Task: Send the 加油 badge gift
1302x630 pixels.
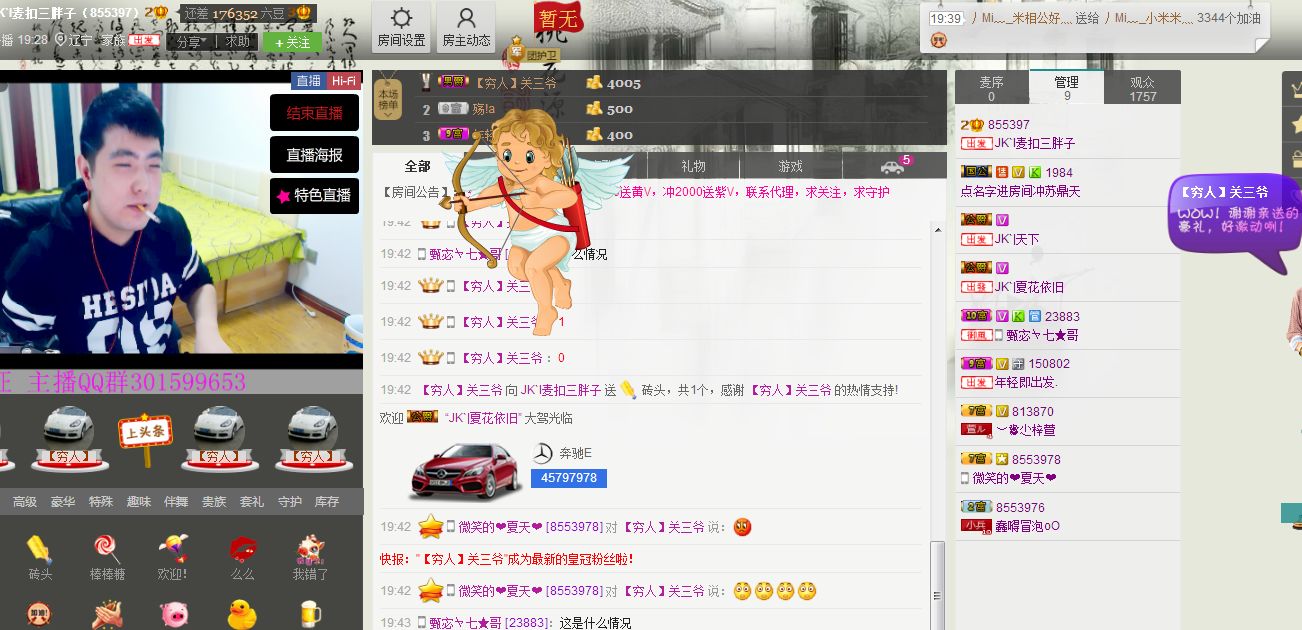Action: coord(39,614)
